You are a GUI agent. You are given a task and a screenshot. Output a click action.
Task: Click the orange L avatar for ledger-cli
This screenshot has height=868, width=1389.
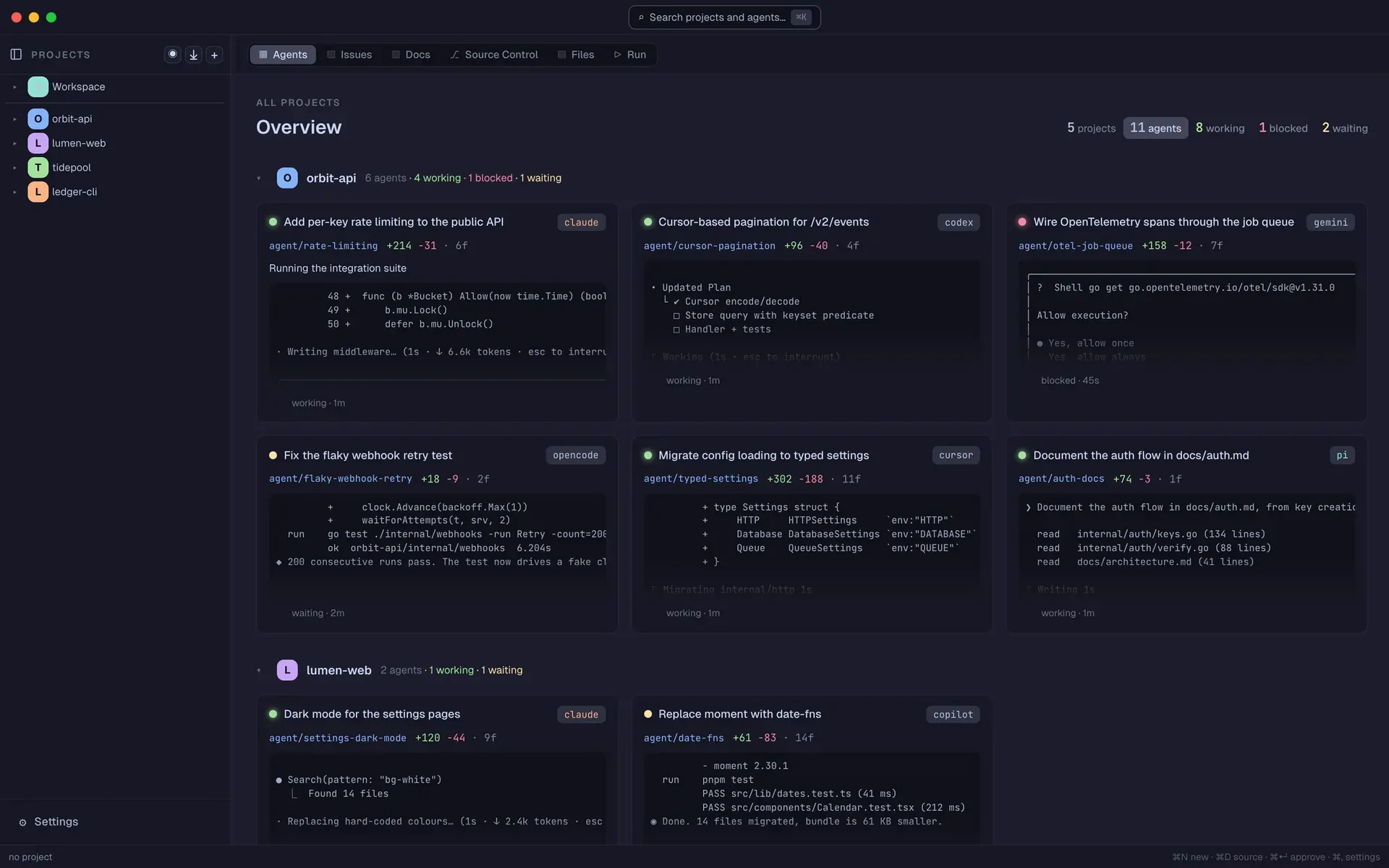38,192
